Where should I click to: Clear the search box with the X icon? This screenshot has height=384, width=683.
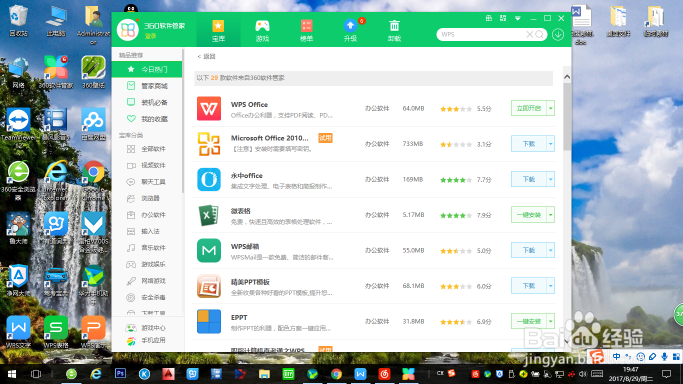click(529, 34)
